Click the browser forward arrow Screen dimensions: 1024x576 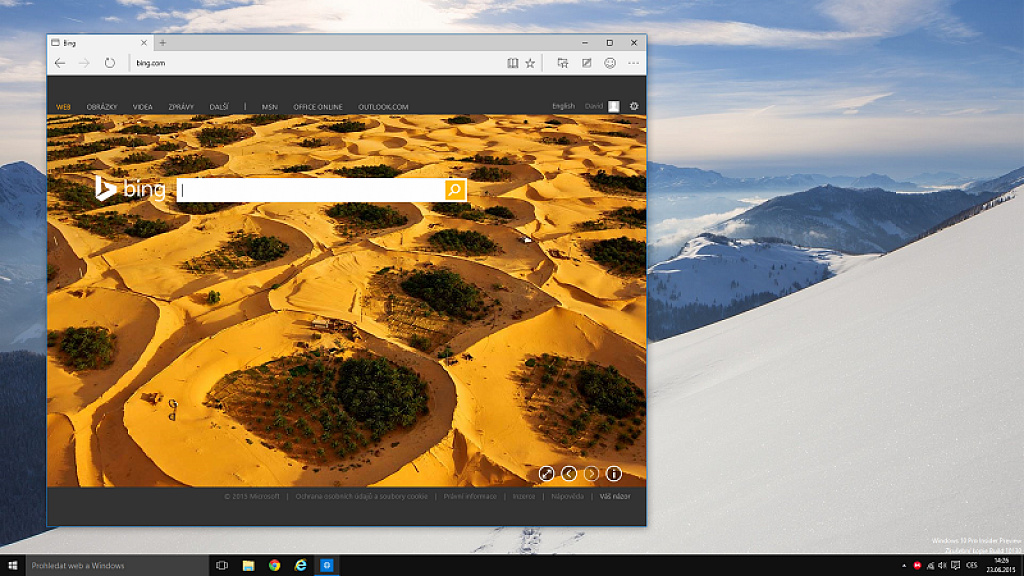(x=84, y=63)
